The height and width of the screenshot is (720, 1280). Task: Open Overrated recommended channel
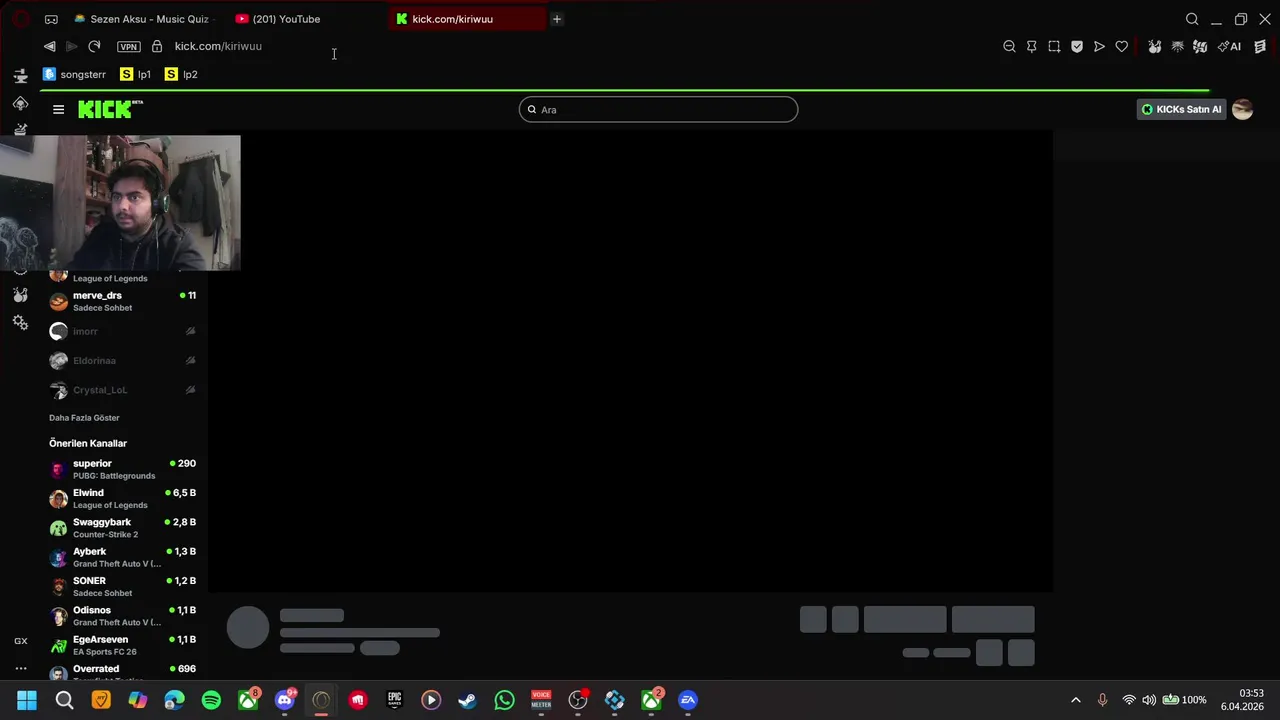tap(123, 672)
